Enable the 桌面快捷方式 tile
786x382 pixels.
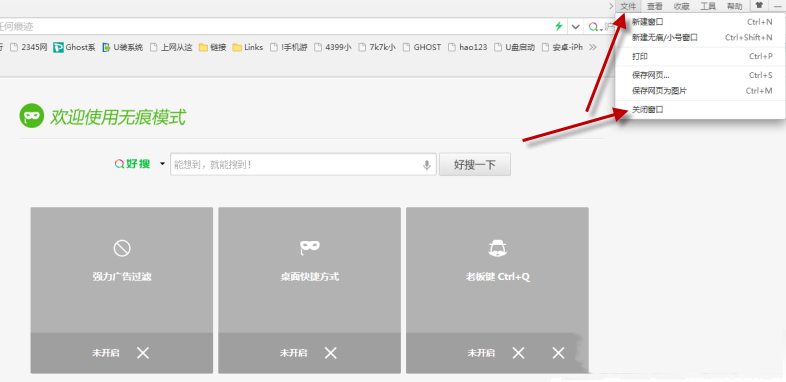click(x=310, y=290)
